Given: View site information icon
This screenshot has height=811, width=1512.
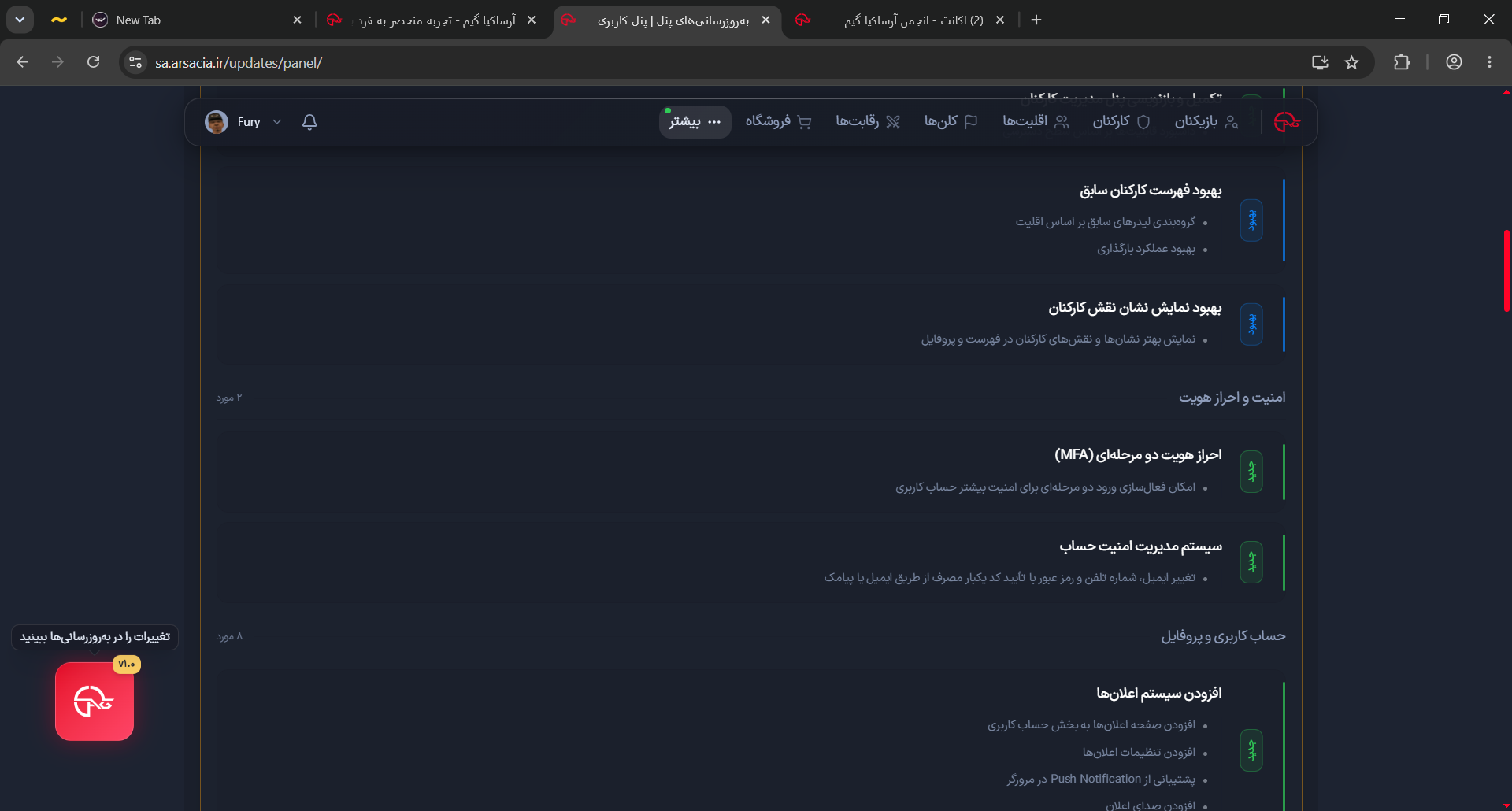Looking at the screenshot, I should point(135,62).
